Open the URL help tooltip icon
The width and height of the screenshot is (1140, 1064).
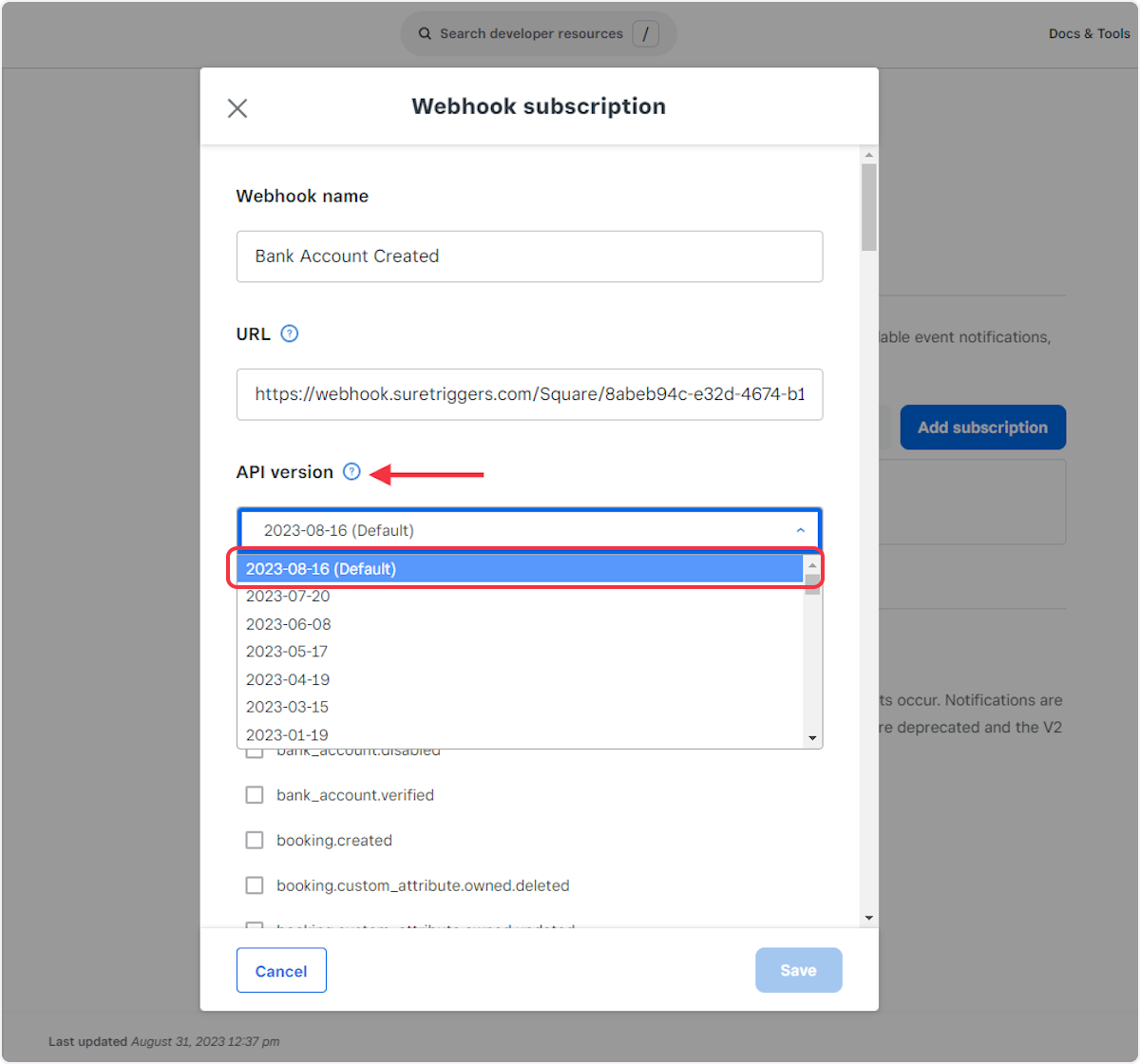290,332
